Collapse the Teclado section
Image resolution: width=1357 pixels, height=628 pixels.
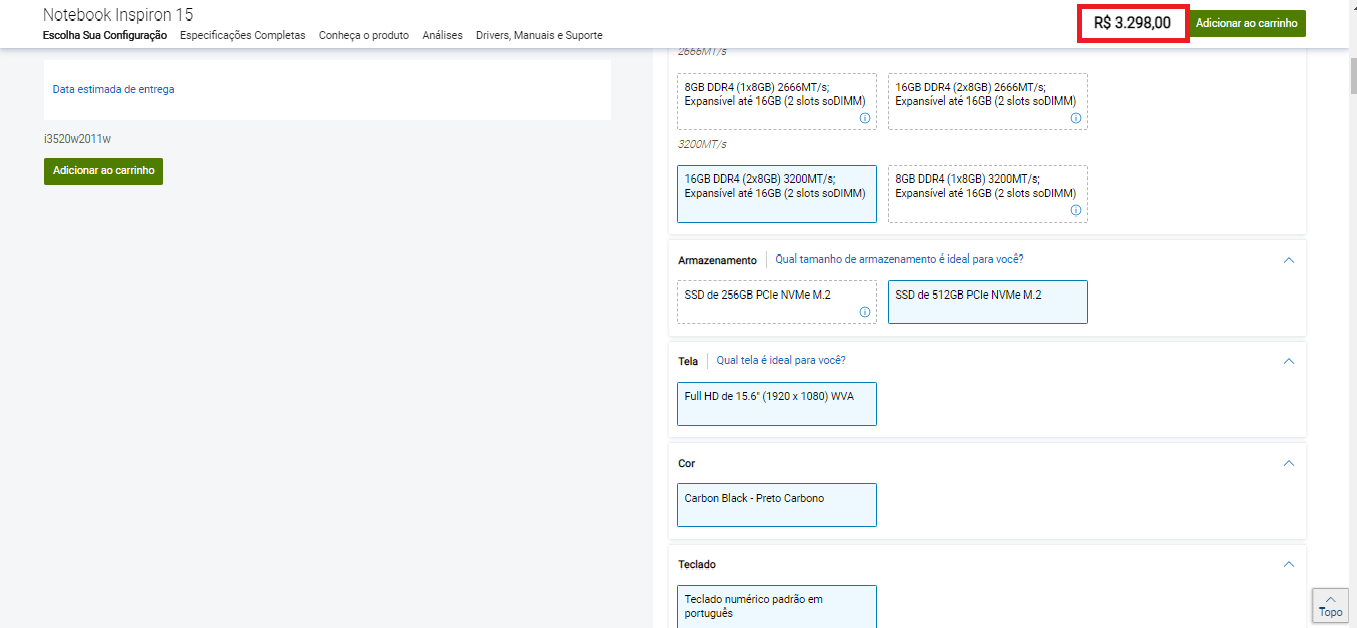pyautogui.click(x=1288, y=564)
